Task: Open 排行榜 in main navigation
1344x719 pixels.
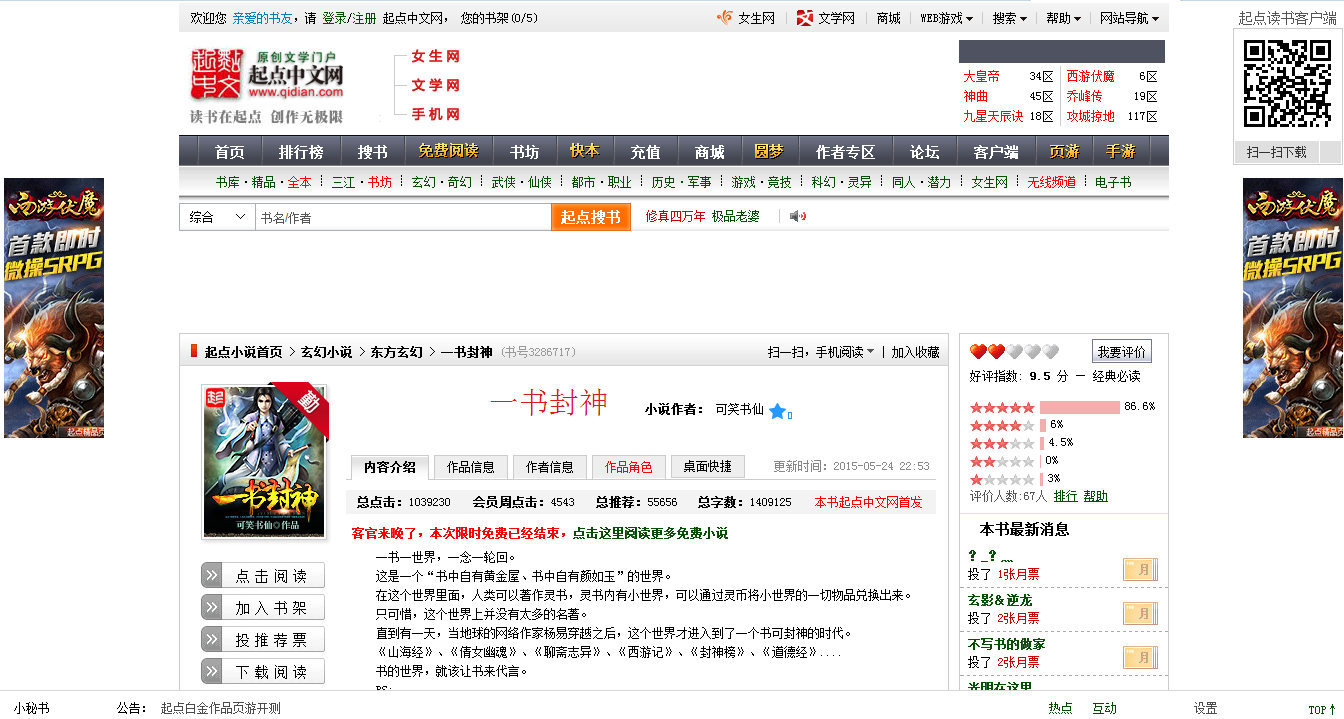Action: point(301,152)
